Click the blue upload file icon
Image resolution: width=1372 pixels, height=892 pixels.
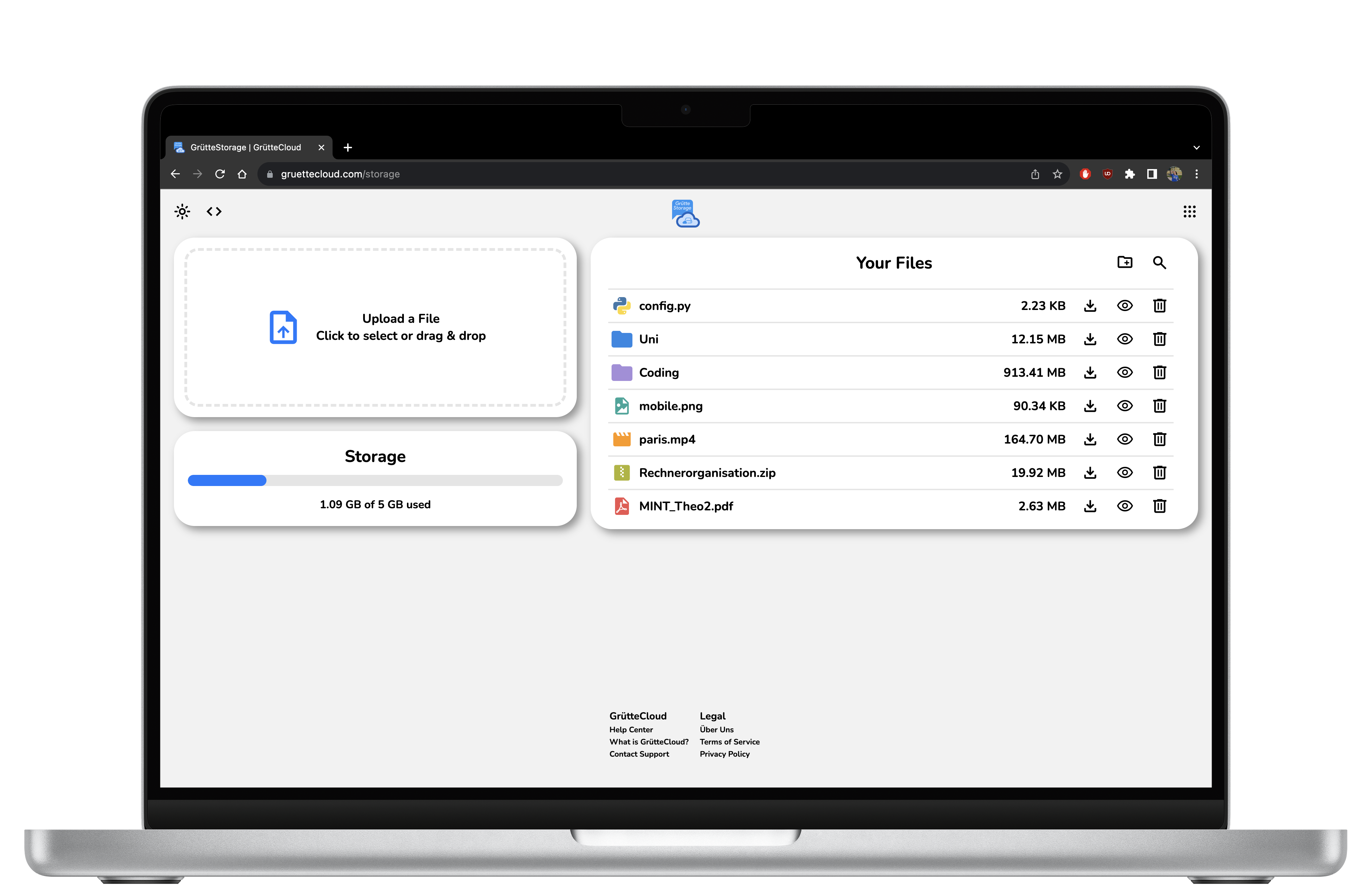[x=283, y=327]
